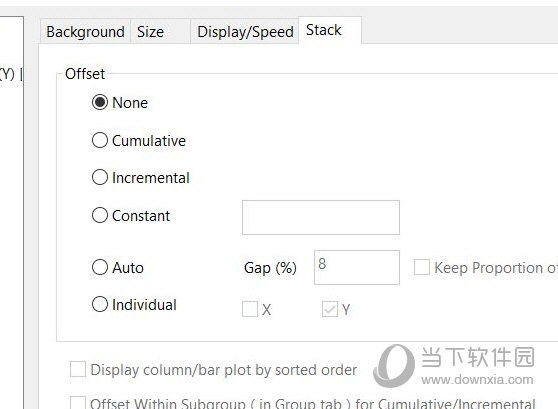Click the Gap (%) input field

pos(357,267)
